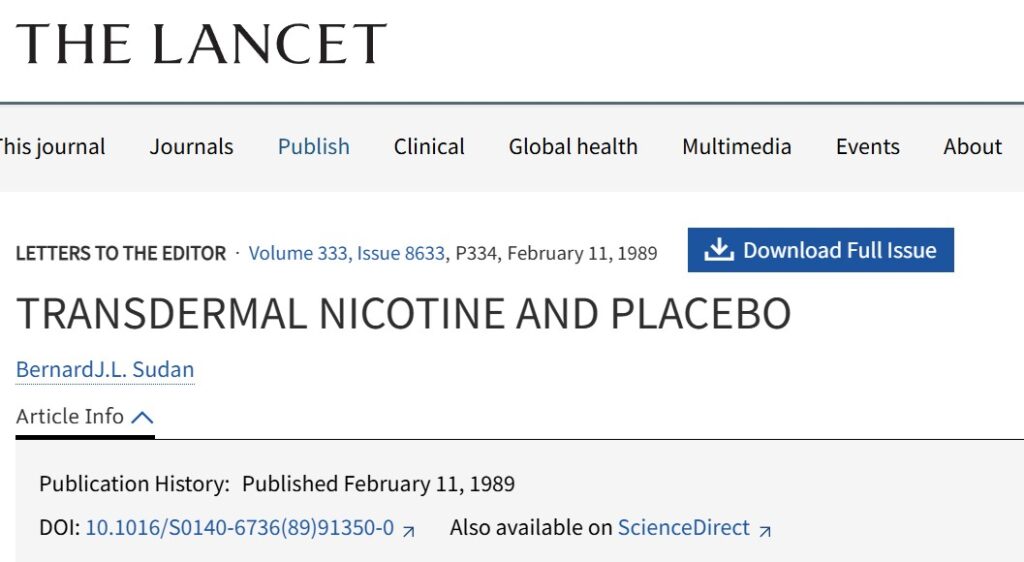Click the external link arrow after ScienceDirect
This screenshot has height=562, width=1024.
[765, 531]
